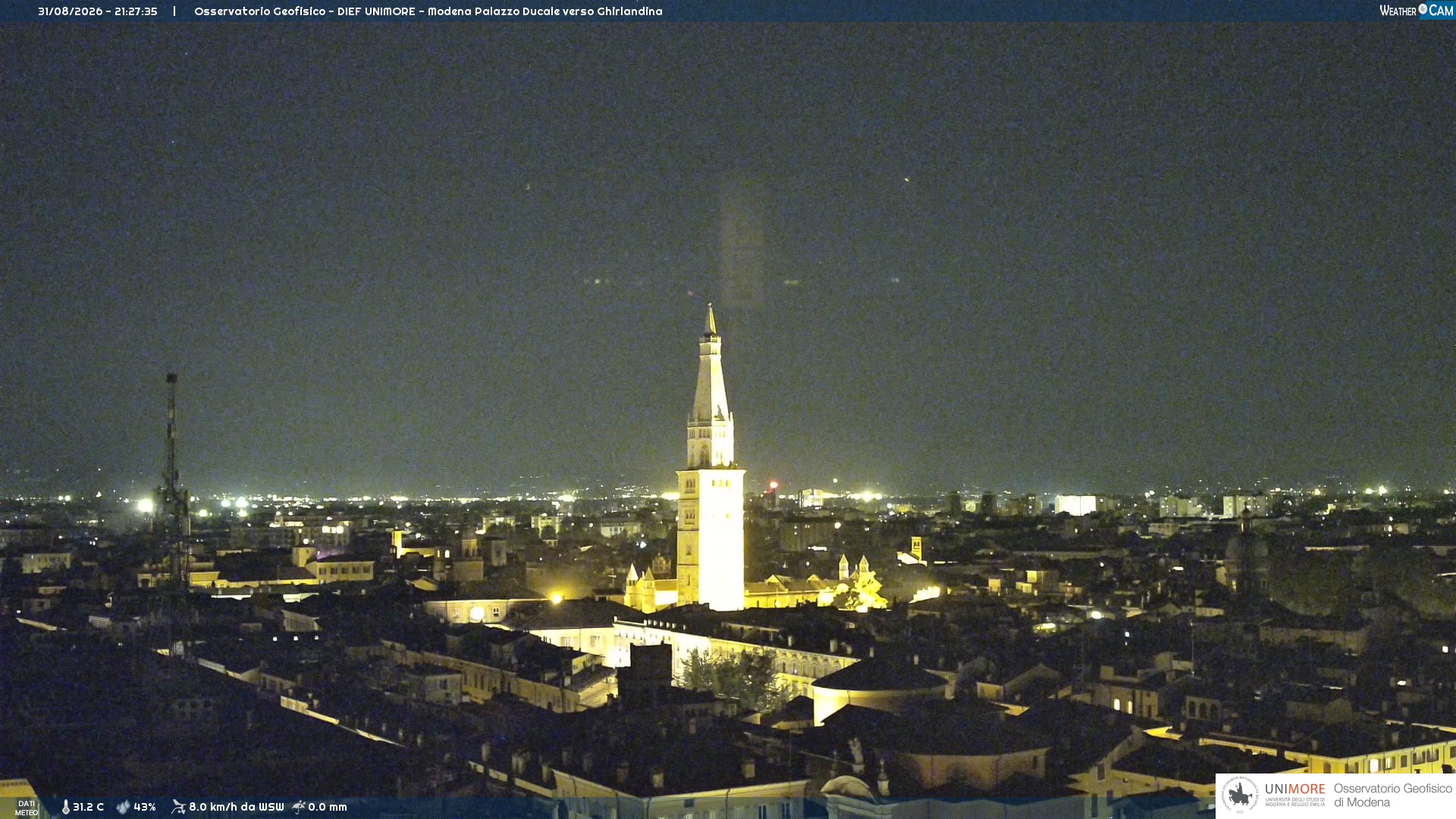Click Osservatorio Geofisico di Modena text
The image size is (1456, 819).
[1392, 795]
